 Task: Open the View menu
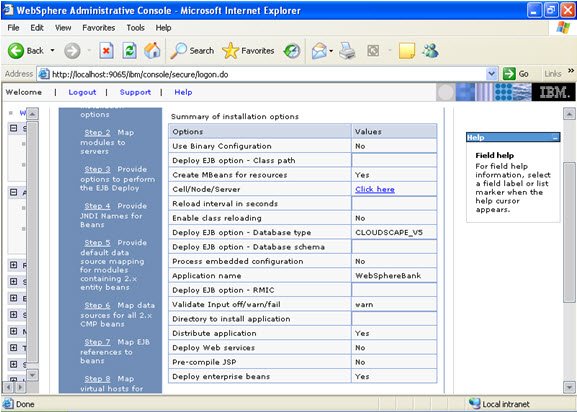[63, 28]
